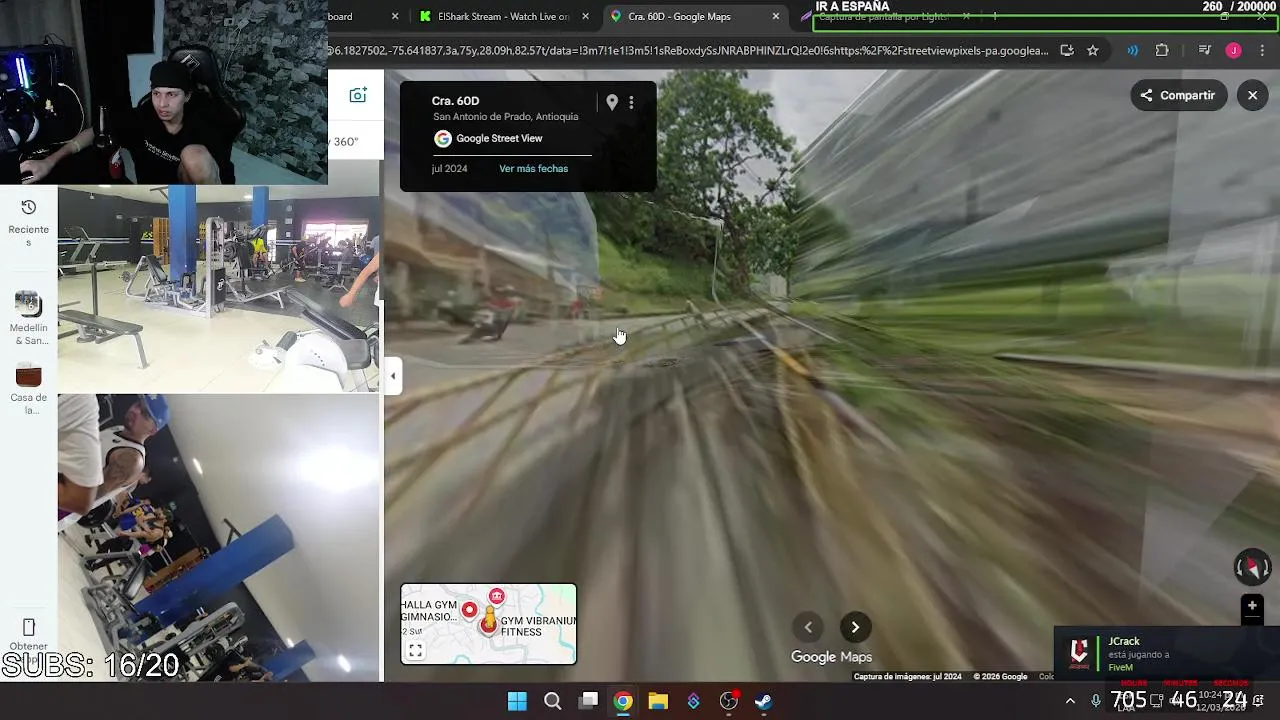Open Task View from the taskbar

tap(589, 701)
